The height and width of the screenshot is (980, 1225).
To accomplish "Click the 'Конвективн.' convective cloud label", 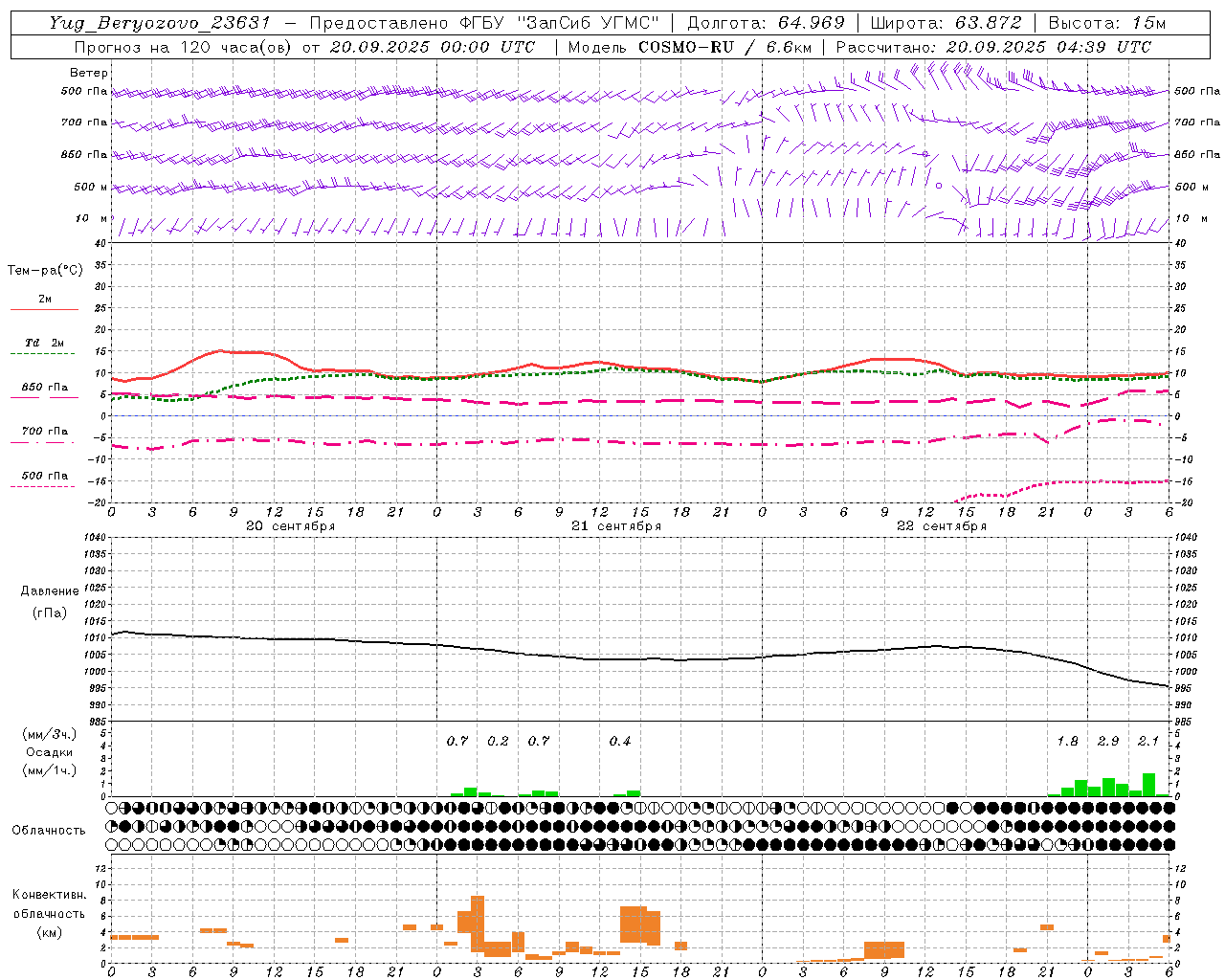I will [x=49, y=895].
